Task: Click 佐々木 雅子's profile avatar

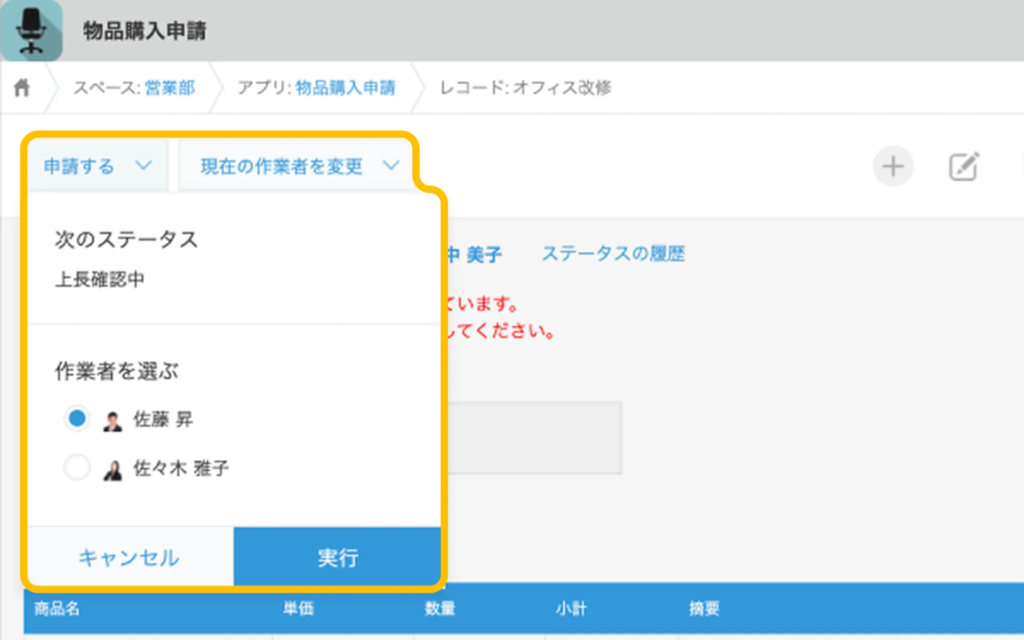Action: click(x=111, y=466)
